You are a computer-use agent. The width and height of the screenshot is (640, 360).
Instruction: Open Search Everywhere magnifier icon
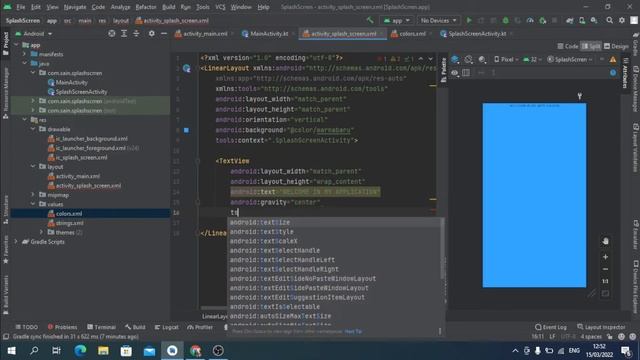coord(609,20)
